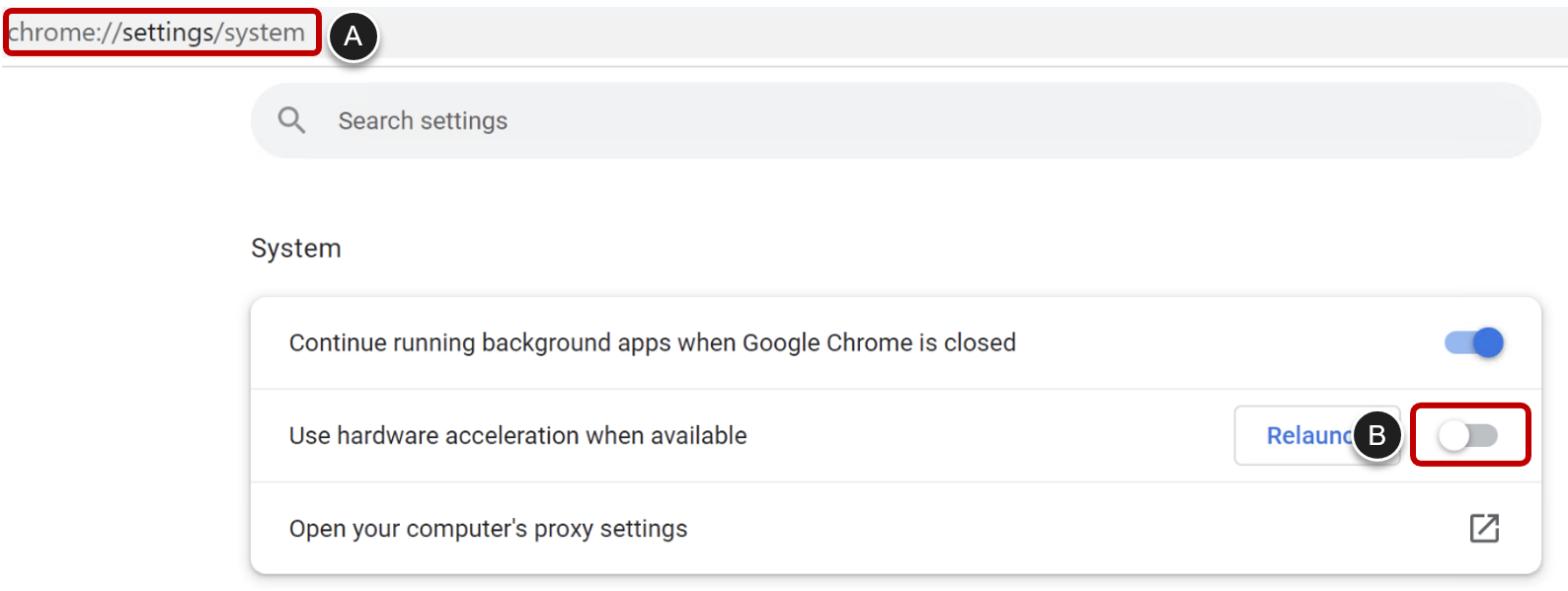This screenshot has width=1568, height=591.
Task: Click the chrome://settings/system address bar text
Action: tap(158, 33)
